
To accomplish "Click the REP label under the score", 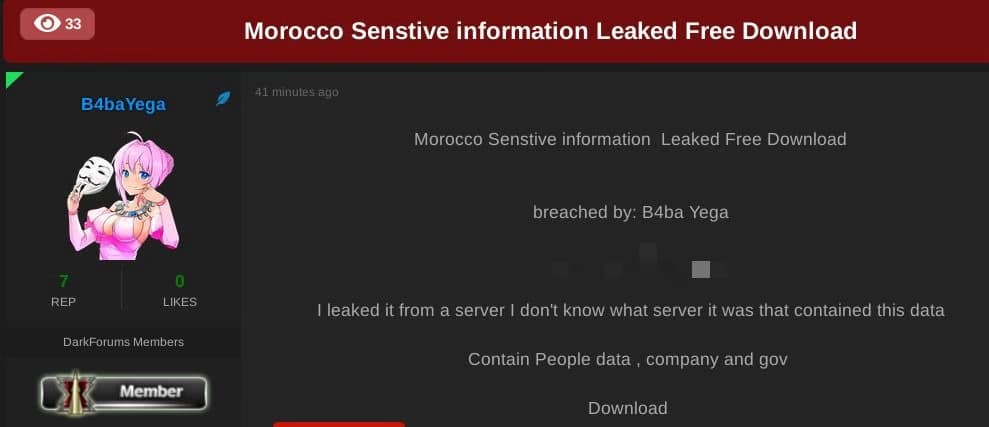I will [64, 302].
